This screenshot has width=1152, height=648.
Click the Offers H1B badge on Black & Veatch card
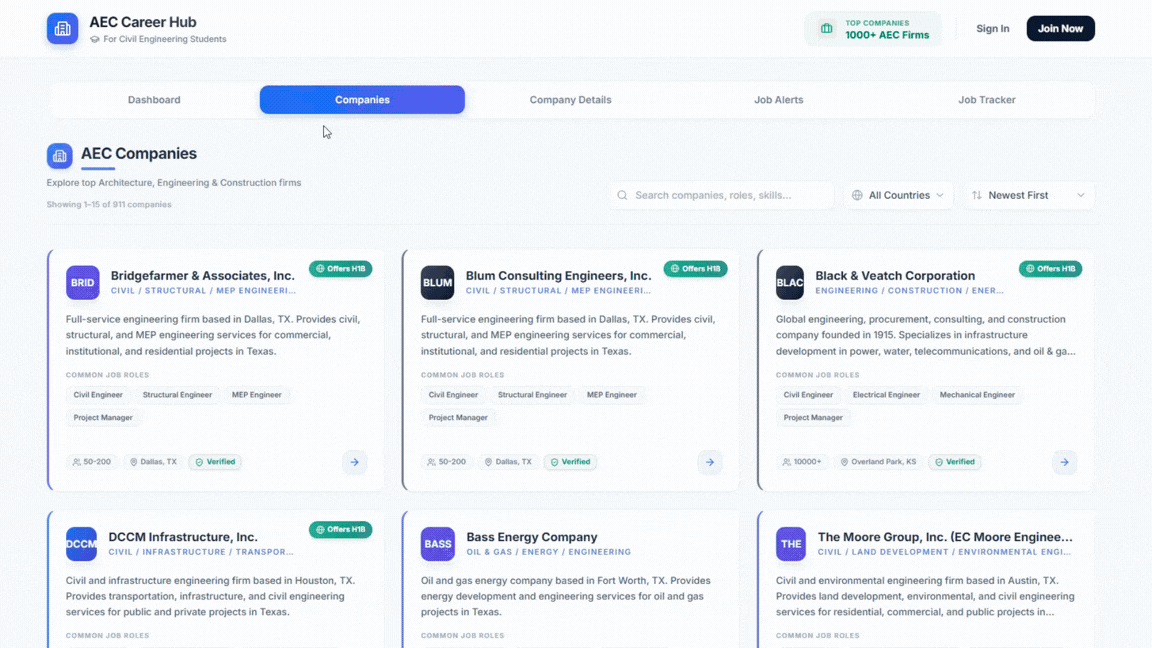pos(1050,269)
